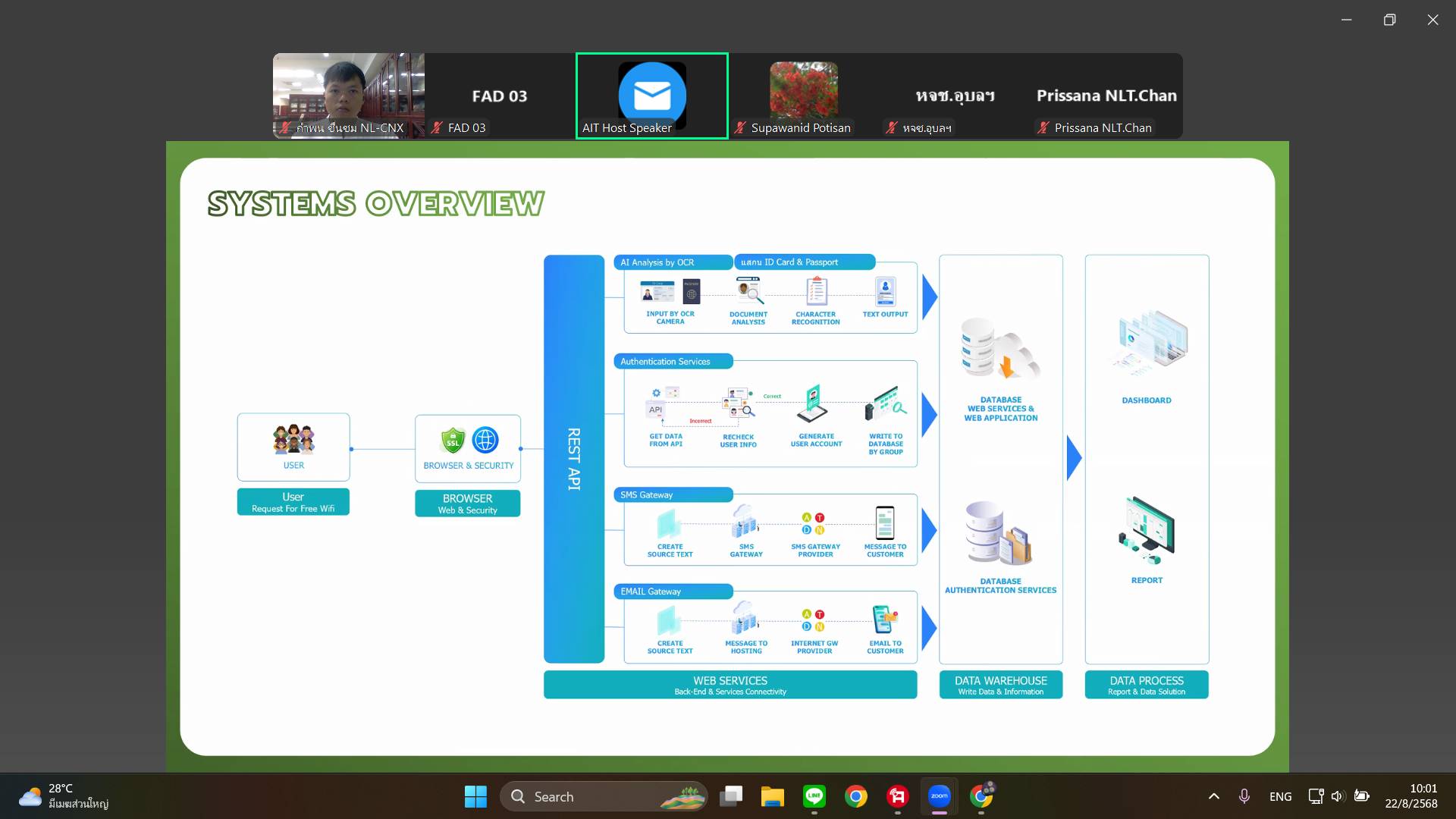Switch to Zoom app in taskbar
Viewport: 1456px width, 819px height.
(x=939, y=796)
